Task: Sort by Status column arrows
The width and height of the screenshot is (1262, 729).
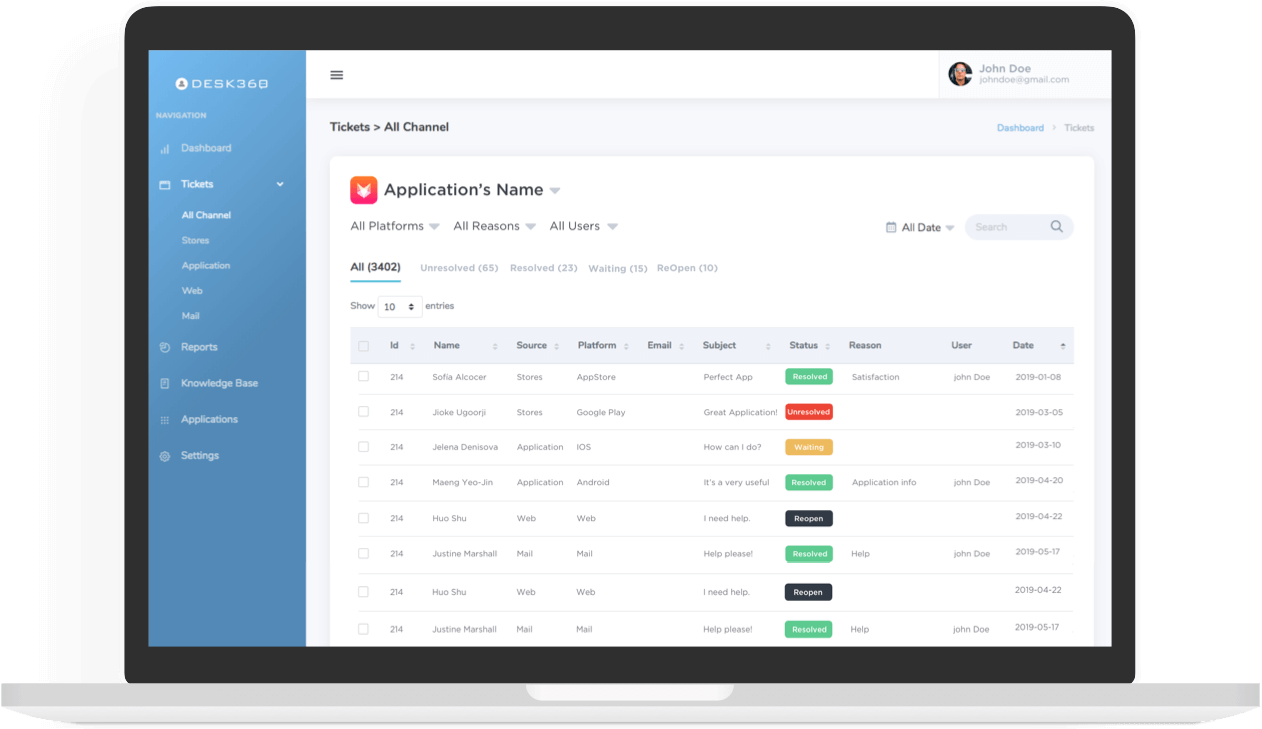Action: tap(828, 346)
